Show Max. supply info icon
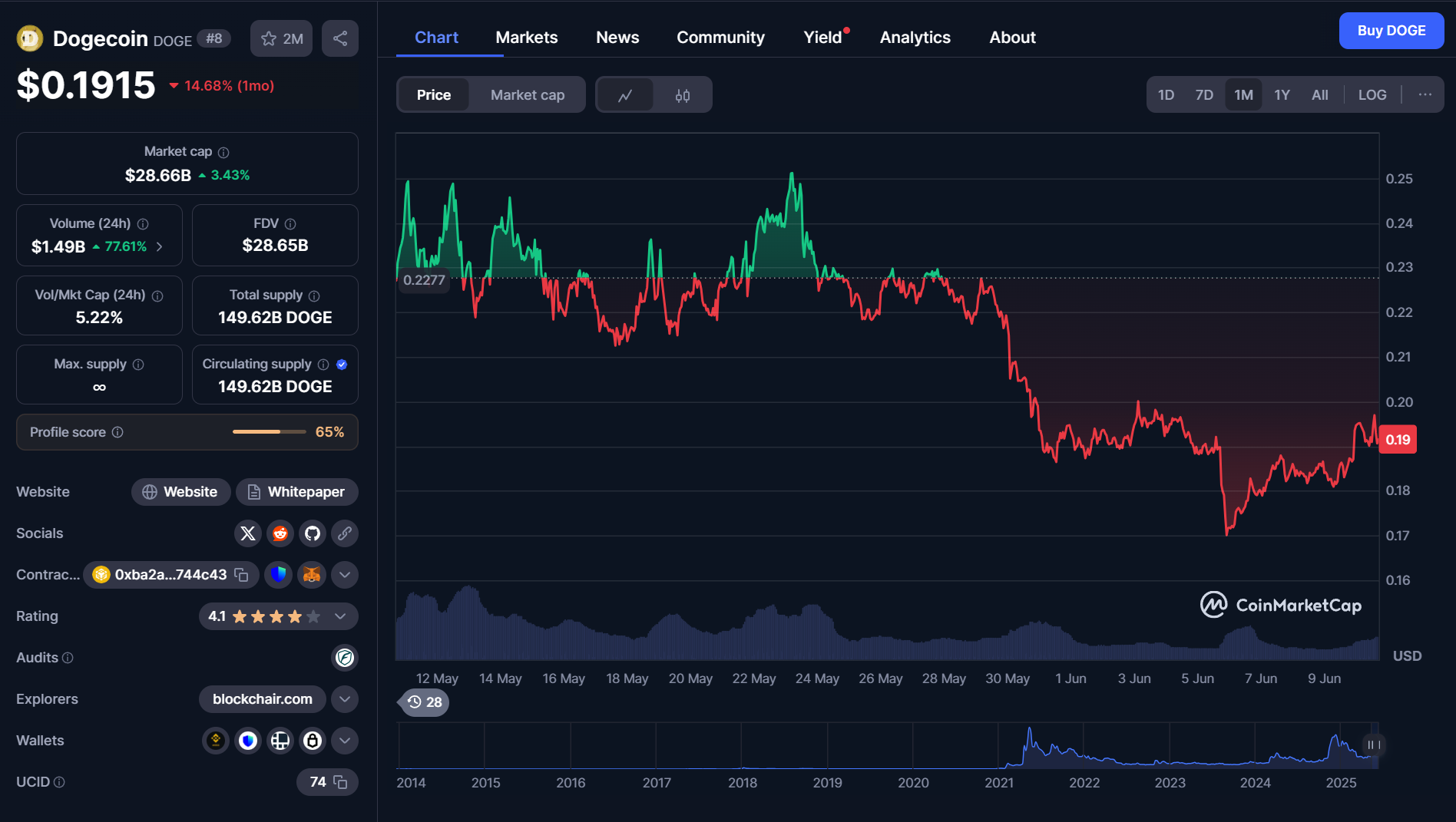This screenshot has width=1456, height=822. point(138,365)
